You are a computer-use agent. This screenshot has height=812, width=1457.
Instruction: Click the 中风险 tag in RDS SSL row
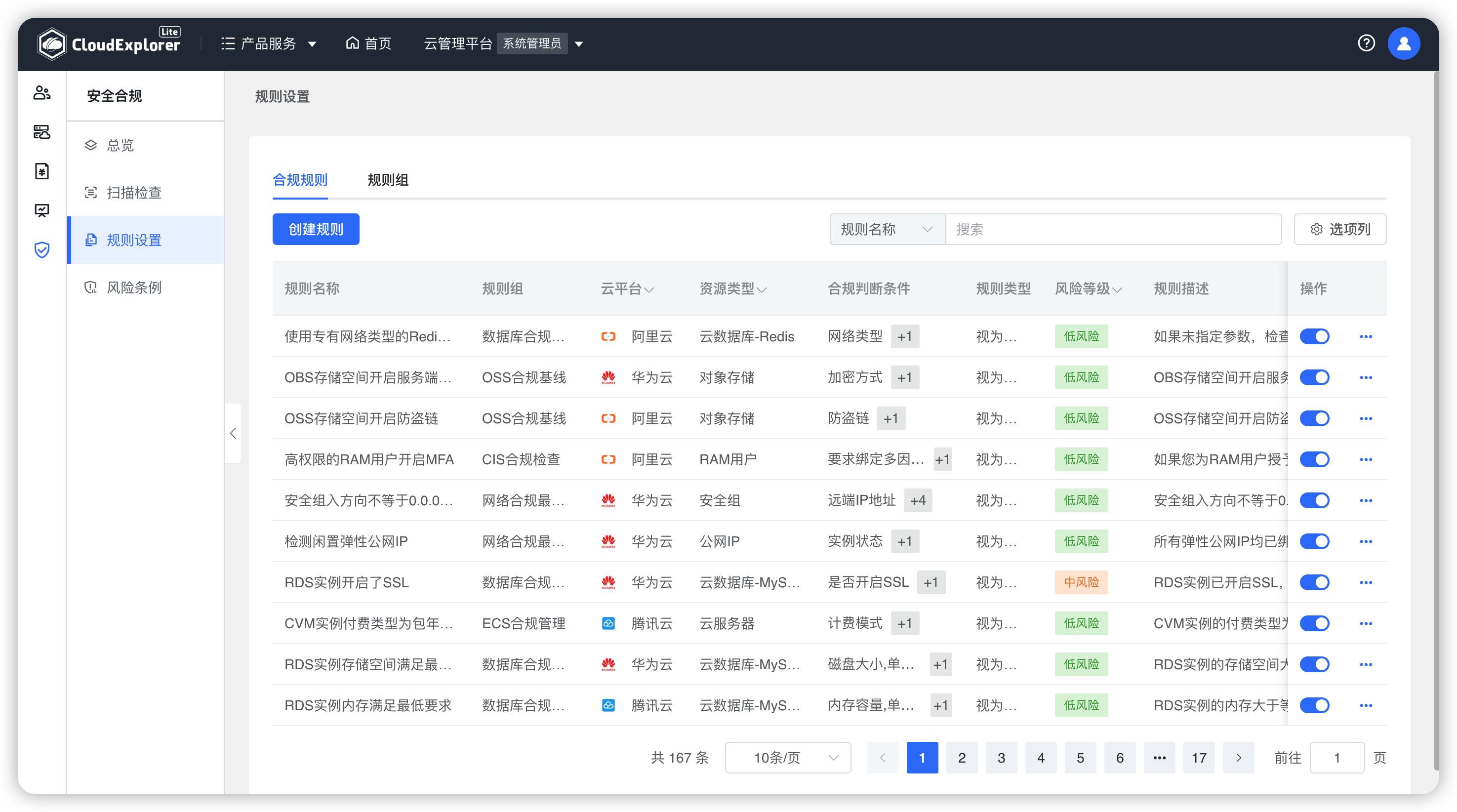1081,582
